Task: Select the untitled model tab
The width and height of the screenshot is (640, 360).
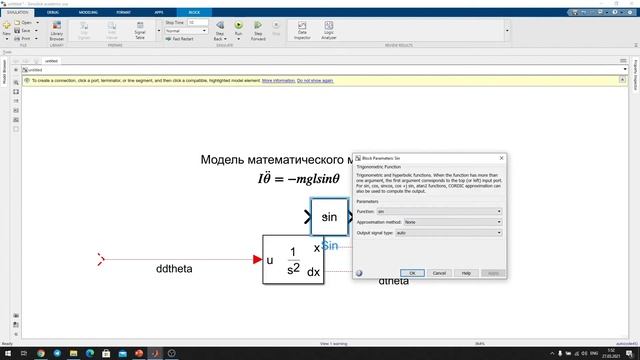Action: click(x=51, y=61)
